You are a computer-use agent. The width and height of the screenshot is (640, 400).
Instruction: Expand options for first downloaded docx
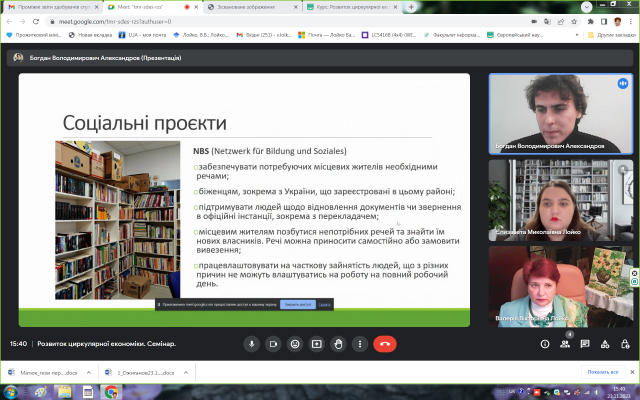point(87,371)
